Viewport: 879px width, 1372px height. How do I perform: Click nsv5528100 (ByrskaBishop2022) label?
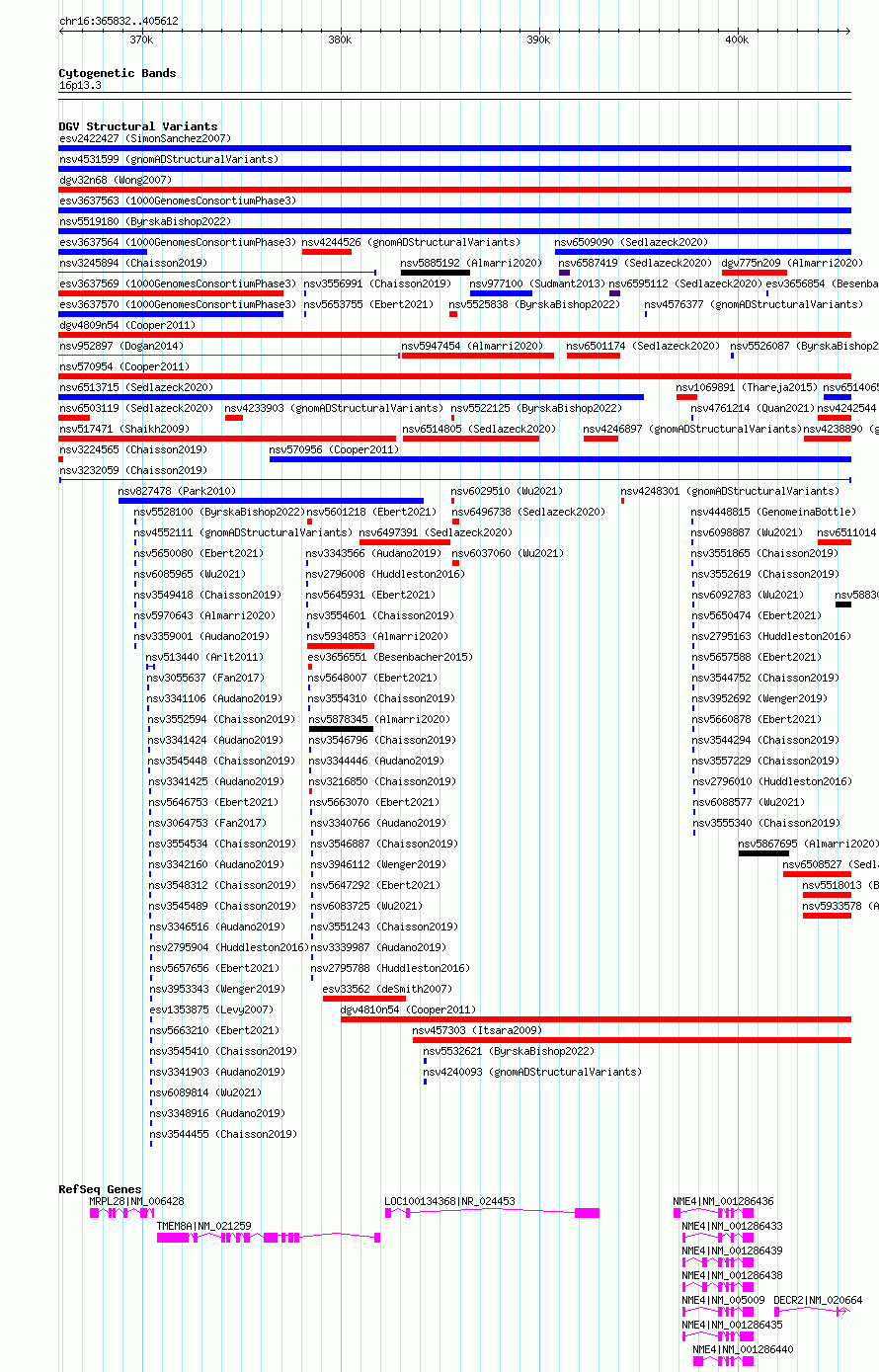(219, 512)
